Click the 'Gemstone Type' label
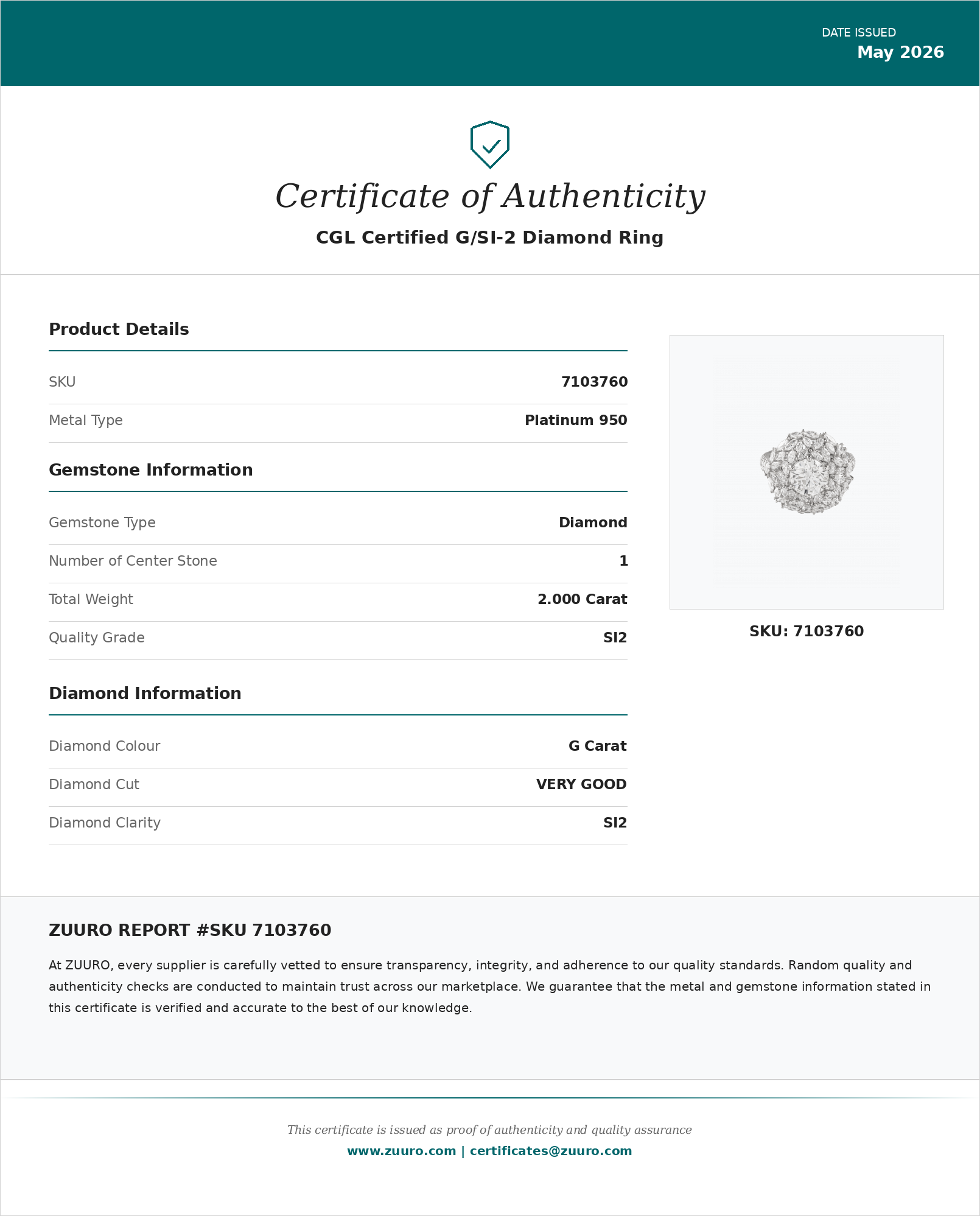The width and height of the screenshot is (980, 1216). [x=102, y=523]
